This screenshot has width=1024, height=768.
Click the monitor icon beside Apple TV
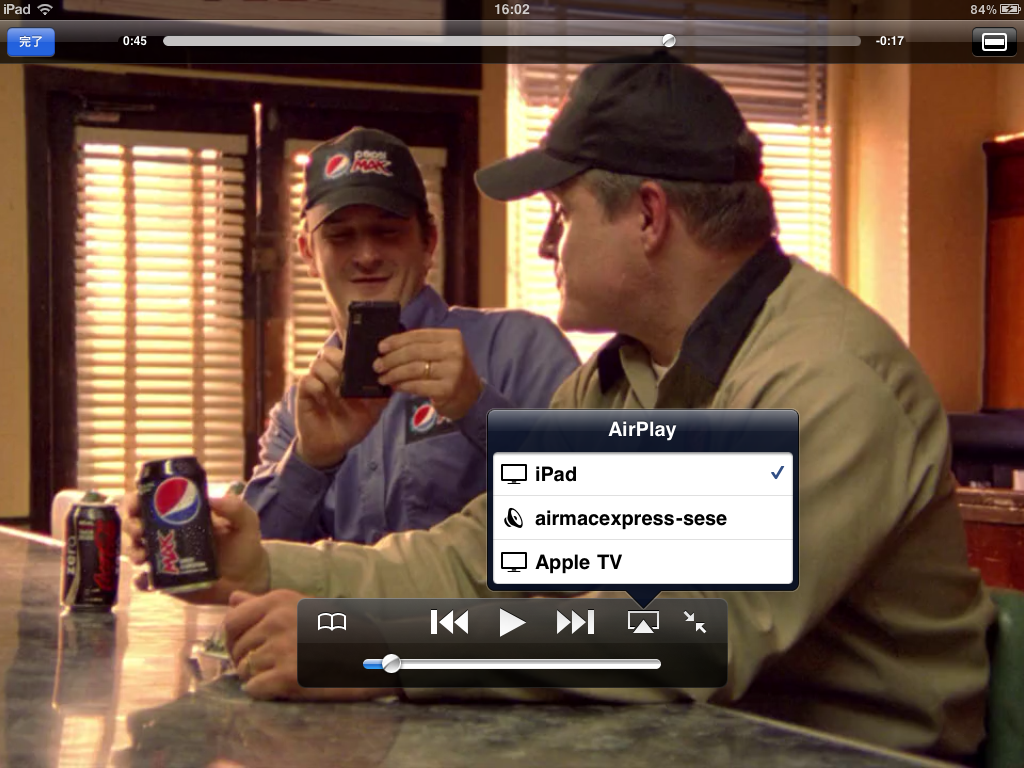click(x=514, y=562)
